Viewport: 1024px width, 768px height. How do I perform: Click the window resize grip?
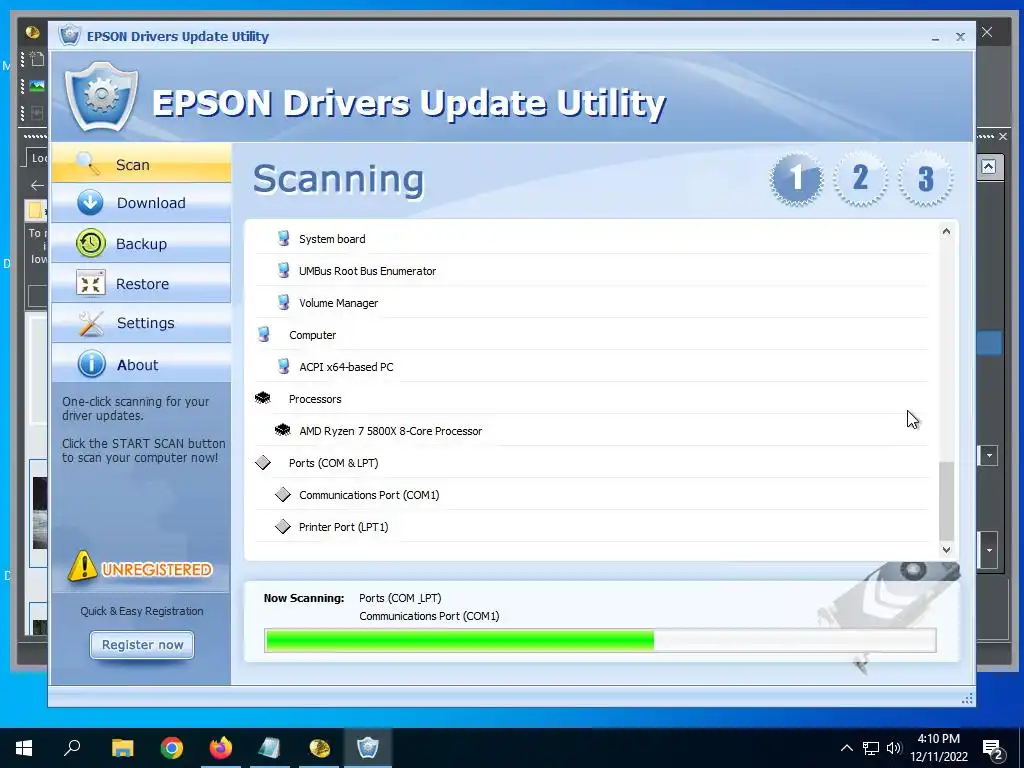click(x=967, y=699)
